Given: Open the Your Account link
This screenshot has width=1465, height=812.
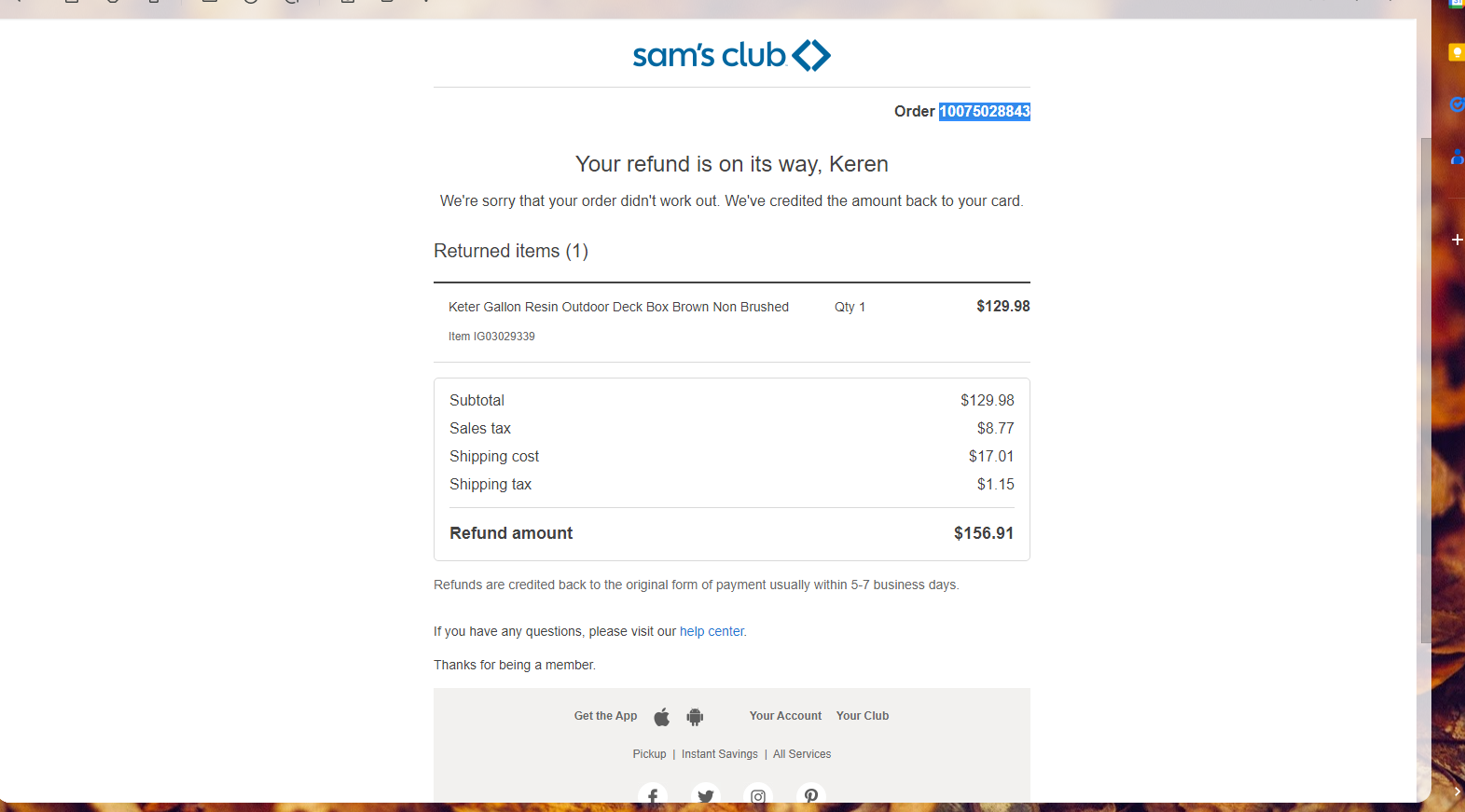Looking at the screenshot, I should [785, 716].
